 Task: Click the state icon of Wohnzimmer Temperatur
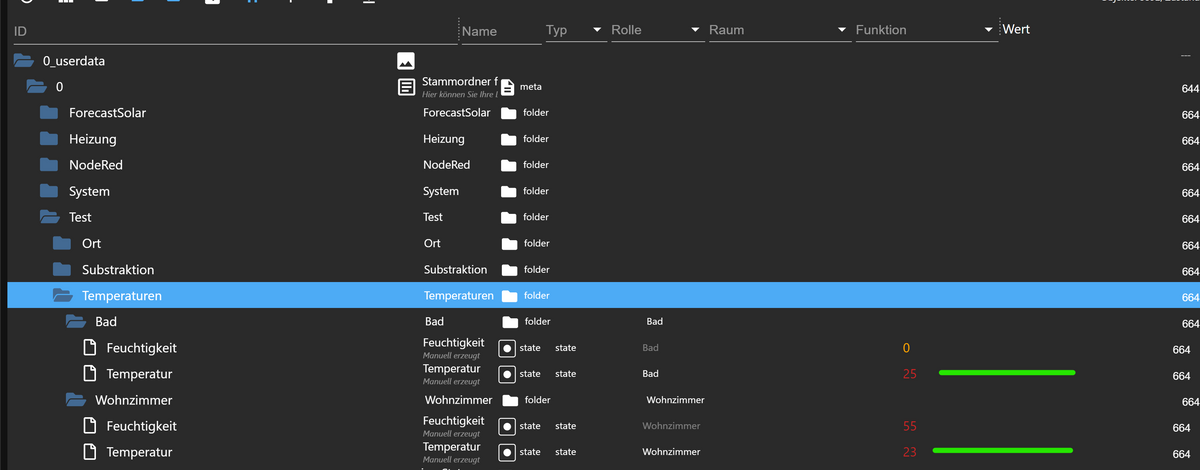coord(507,452)
